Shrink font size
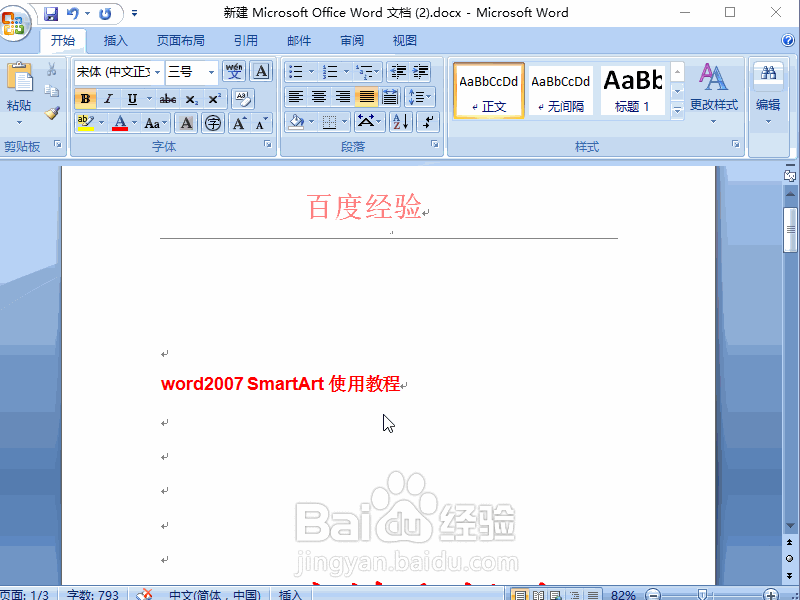This screenshot has width=800, height=600. (261, 123)
